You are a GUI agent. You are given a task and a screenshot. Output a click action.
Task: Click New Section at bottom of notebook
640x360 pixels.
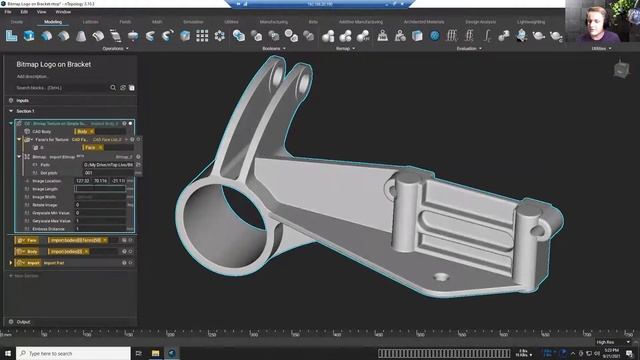(24, 276)
